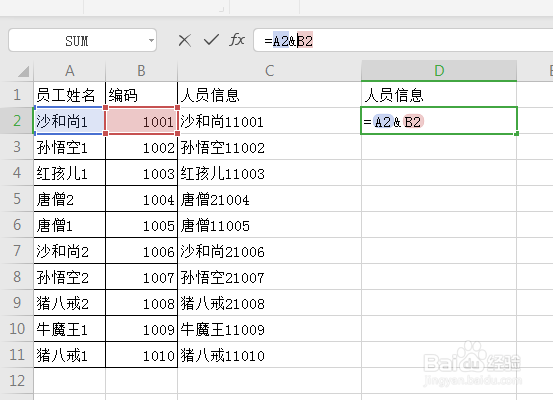
Task: Select row 5 header
Action: [x=17, y=199]
